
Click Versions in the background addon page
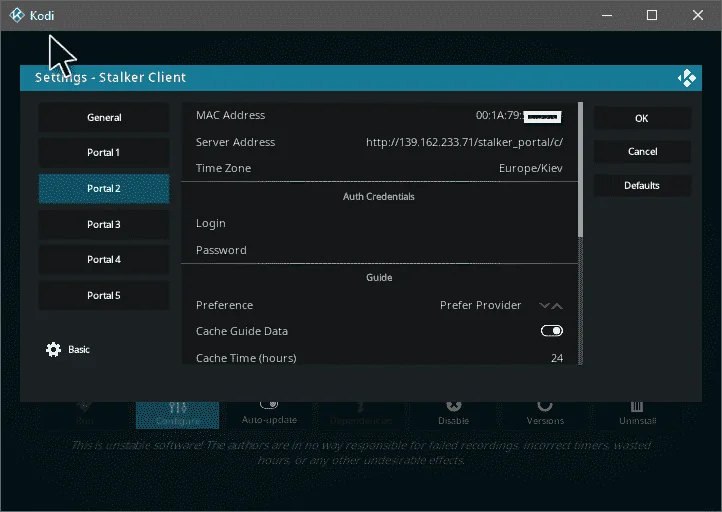pos(545,415)
